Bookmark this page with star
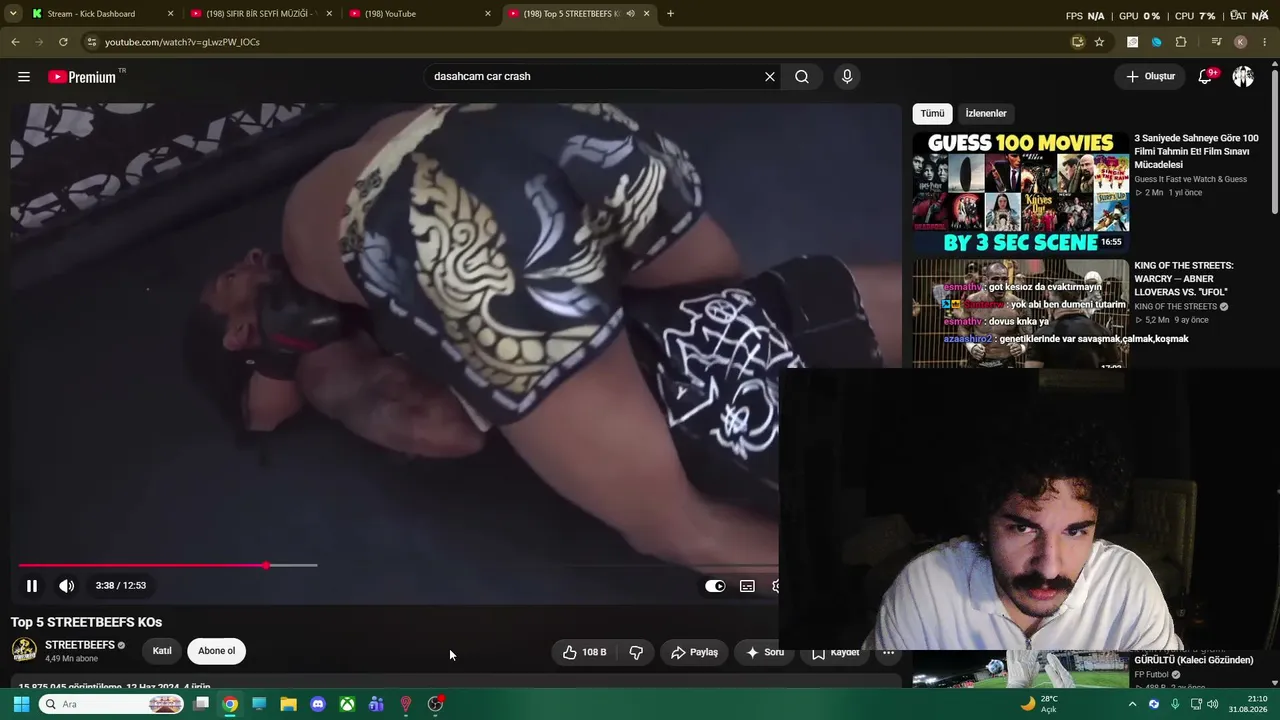This screenshot has height=720, width=1280. (1100, 42)
